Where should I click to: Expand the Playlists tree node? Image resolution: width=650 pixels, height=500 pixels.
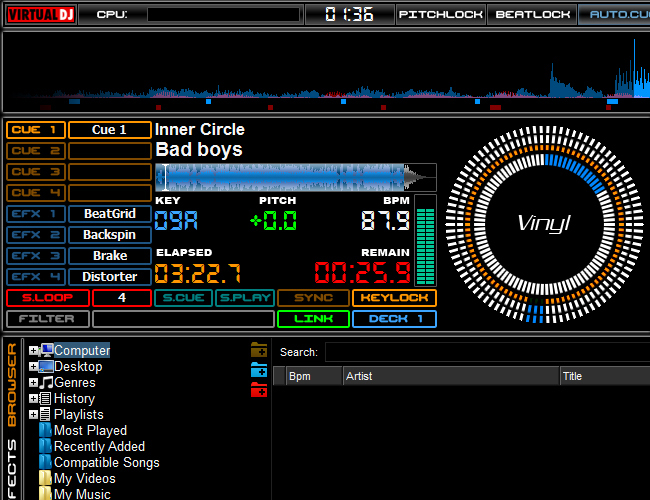[33, 415]
